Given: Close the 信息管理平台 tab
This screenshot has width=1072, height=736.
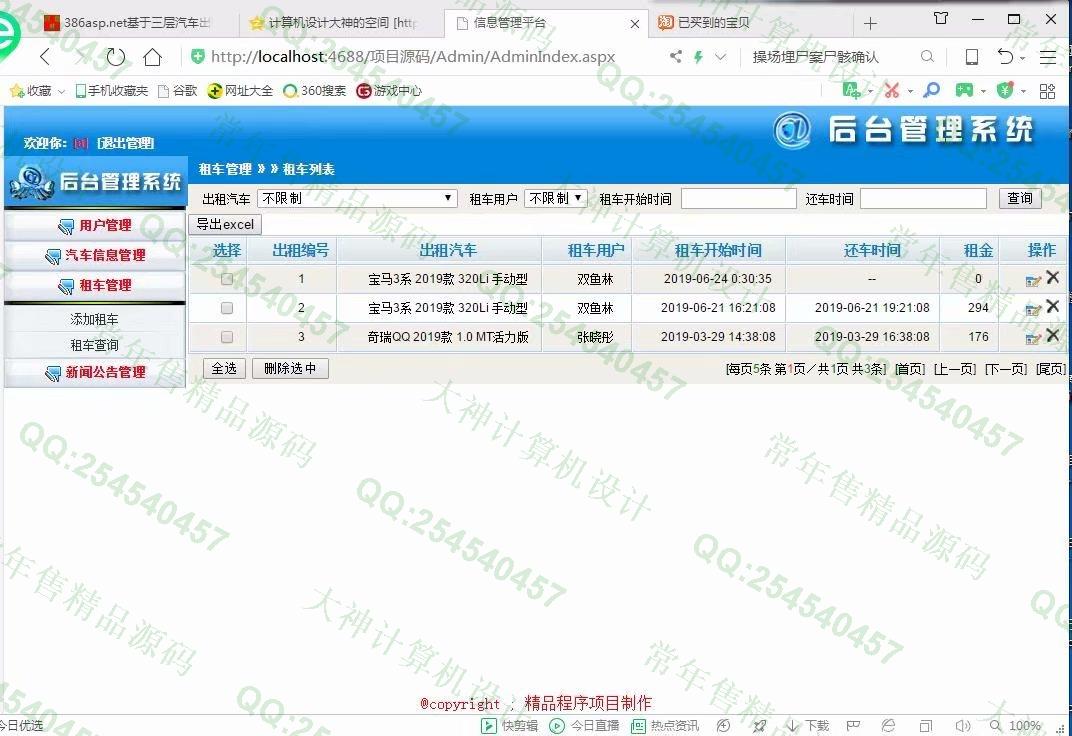Looking at the screenshot, I should 634,24.
